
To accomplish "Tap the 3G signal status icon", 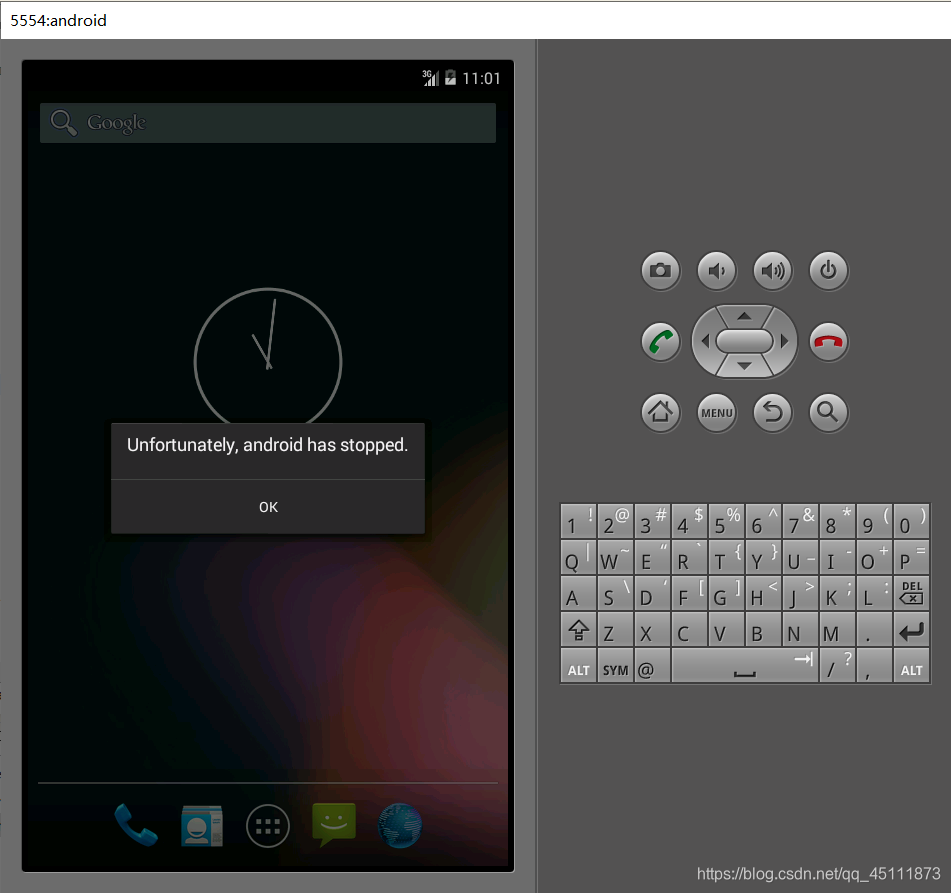I will [430, 78].
